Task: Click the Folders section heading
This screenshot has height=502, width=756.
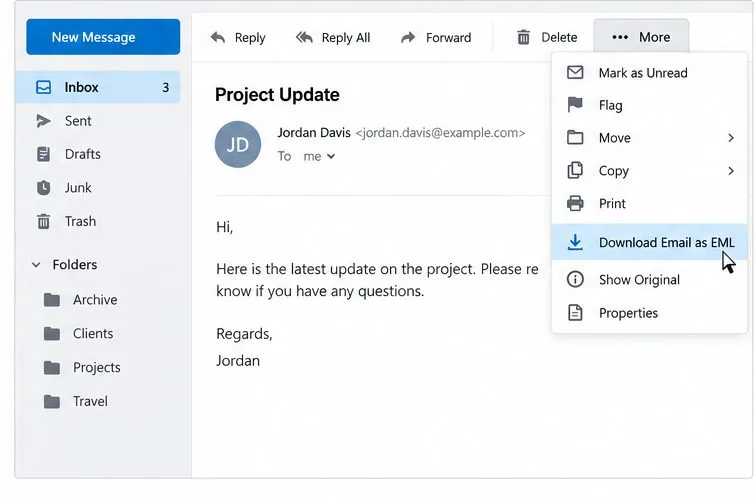Action: tap(75, 265)
